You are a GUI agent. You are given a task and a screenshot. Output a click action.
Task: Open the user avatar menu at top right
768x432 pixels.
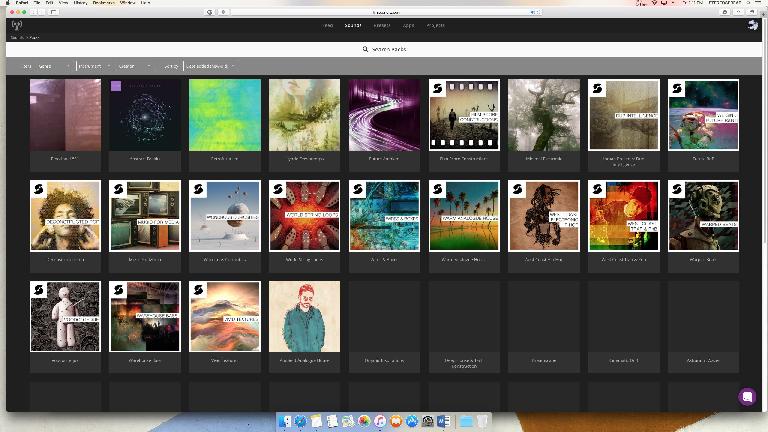click(752, 25)
